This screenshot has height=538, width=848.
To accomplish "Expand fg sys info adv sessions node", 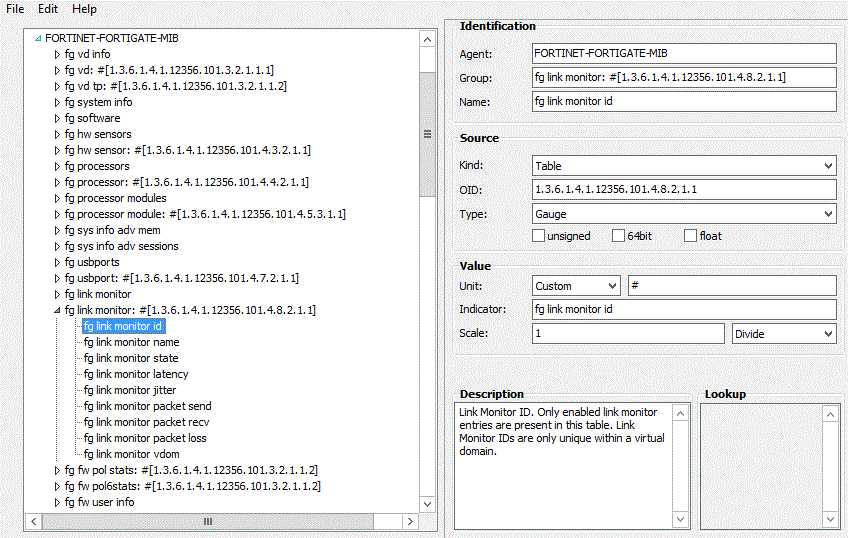I will pyautogui.click(x=57, y=246).
